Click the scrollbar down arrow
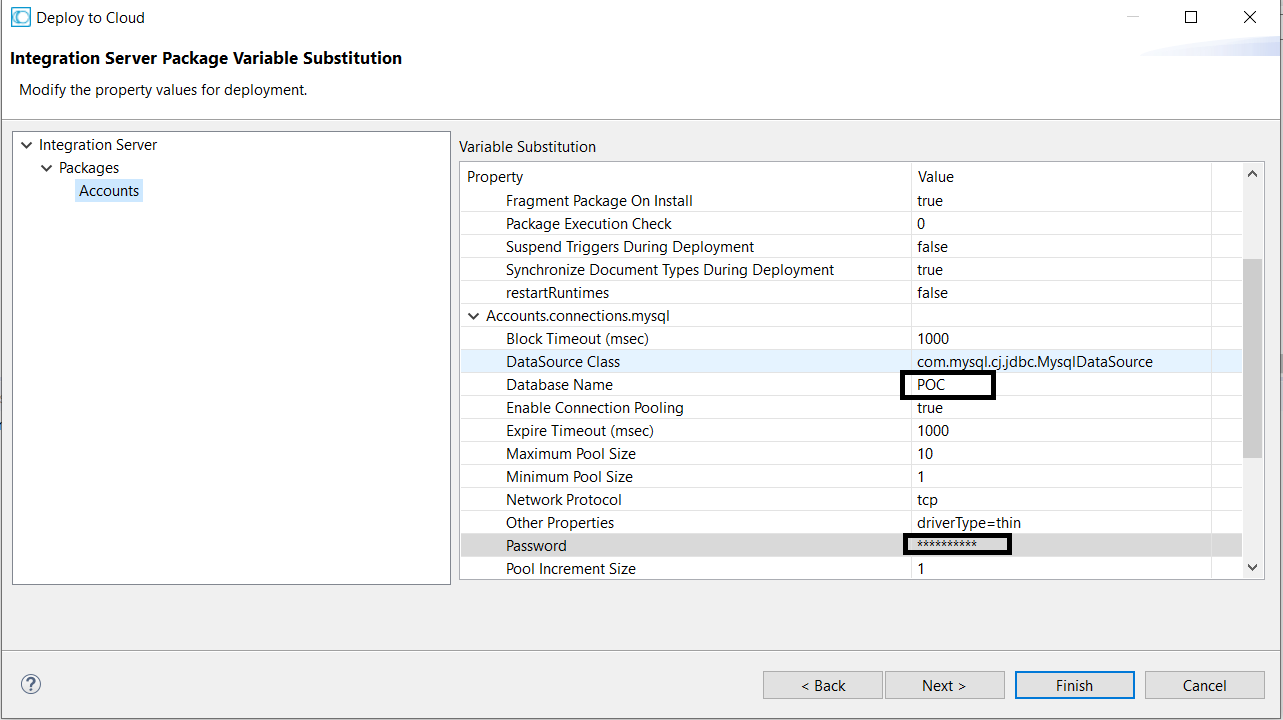 [x=1252, y=567]
